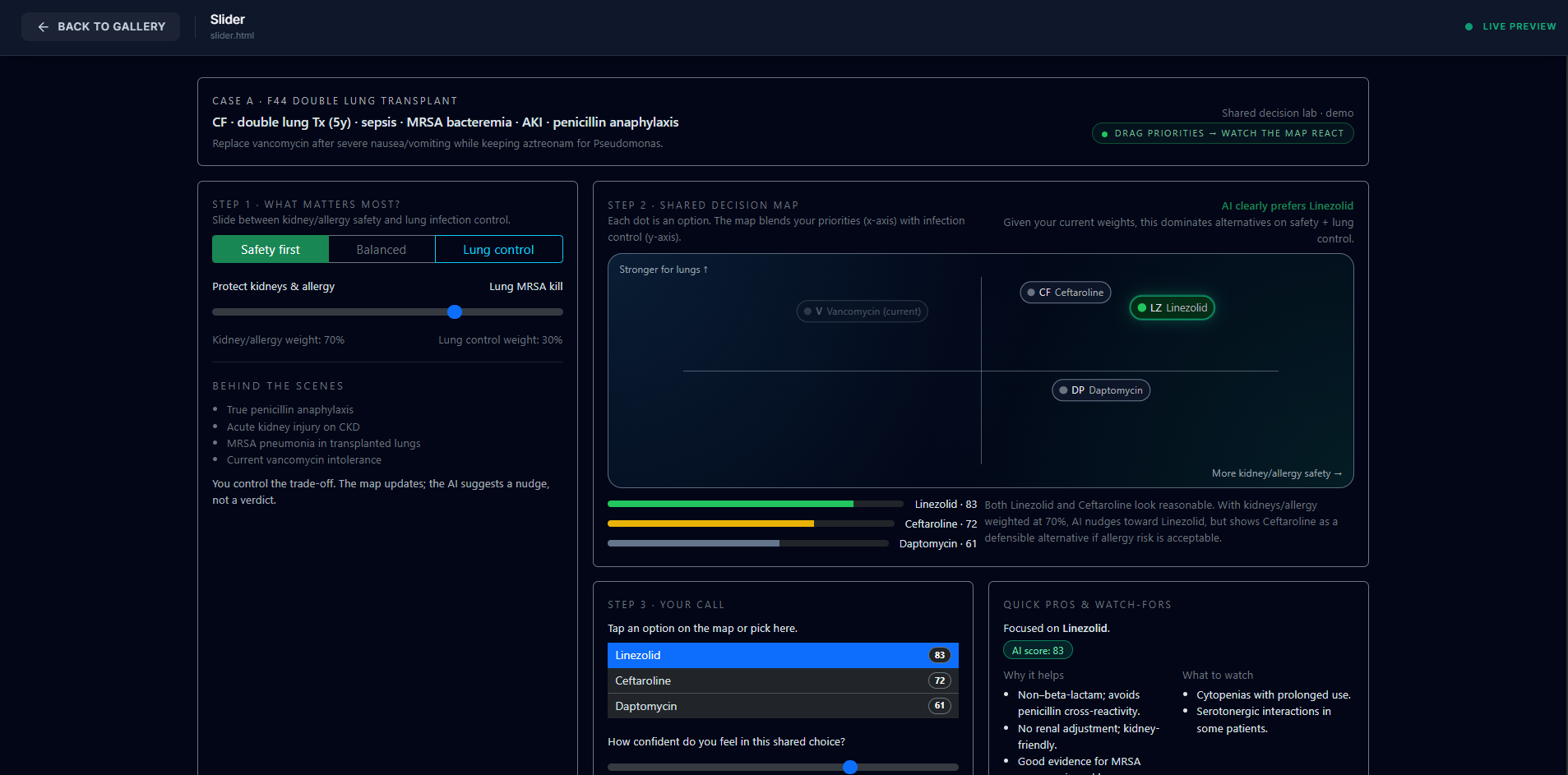Enable the Lung control weighting option
1568x775 pixels.
coord(498,249)
